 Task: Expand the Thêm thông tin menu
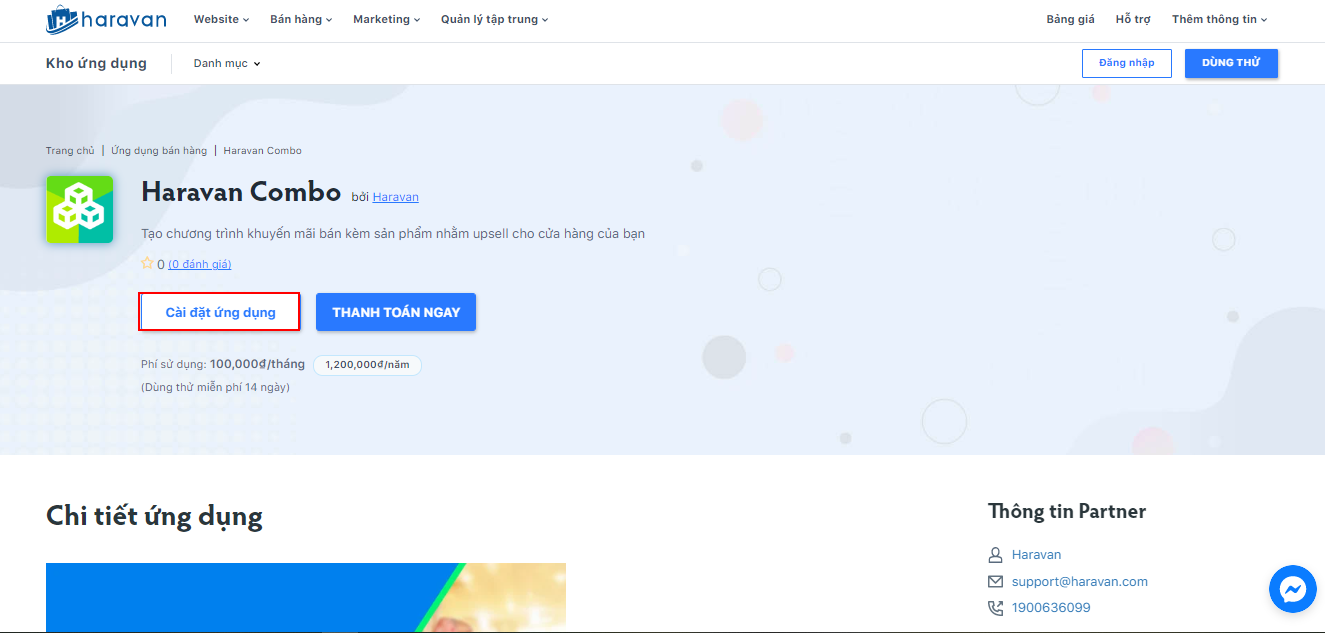coord(1219,19)
